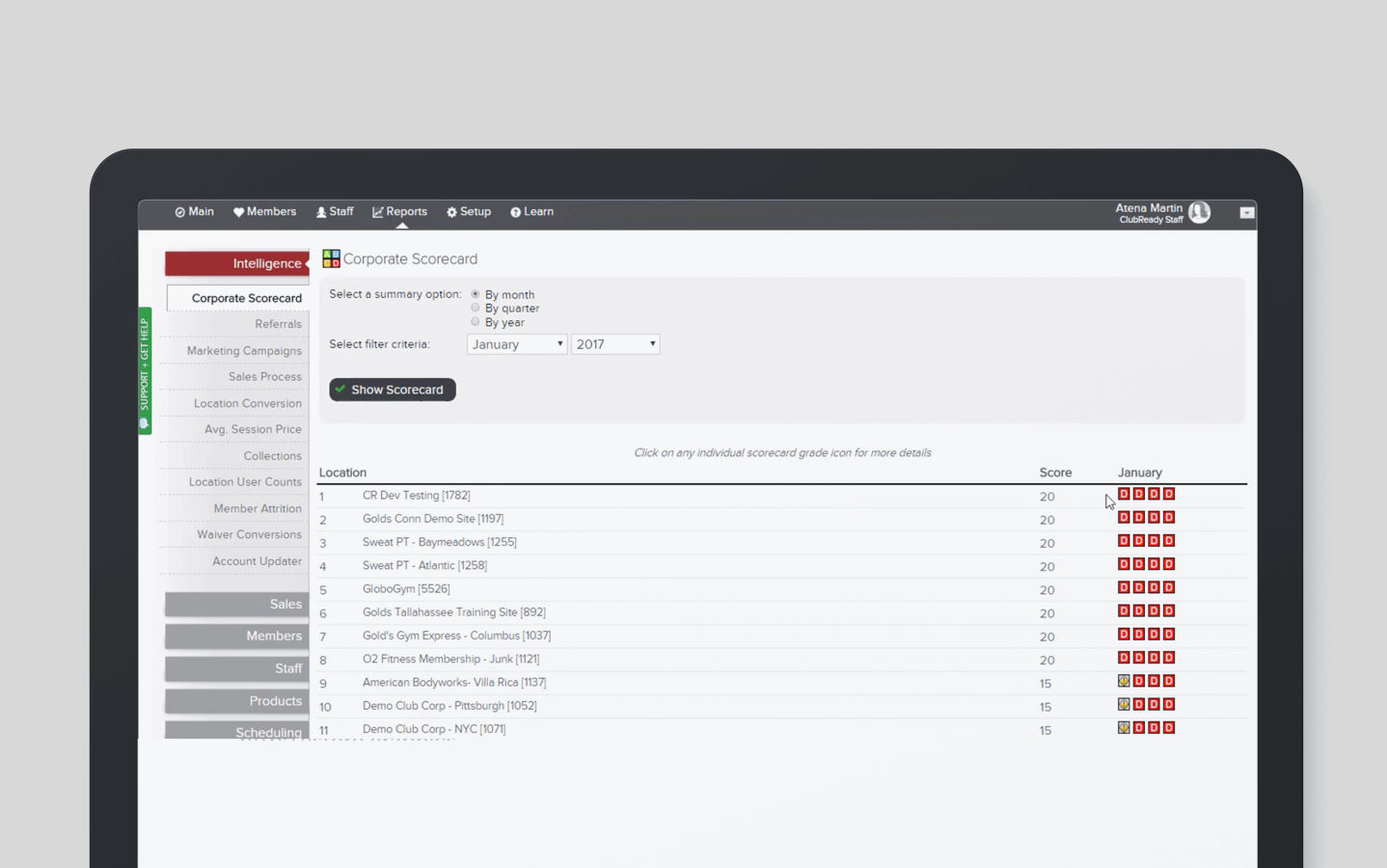Expand the Scheduling sidebar section
The width and height of the screenshot is (1387, 868).
[x=237, y=731]
